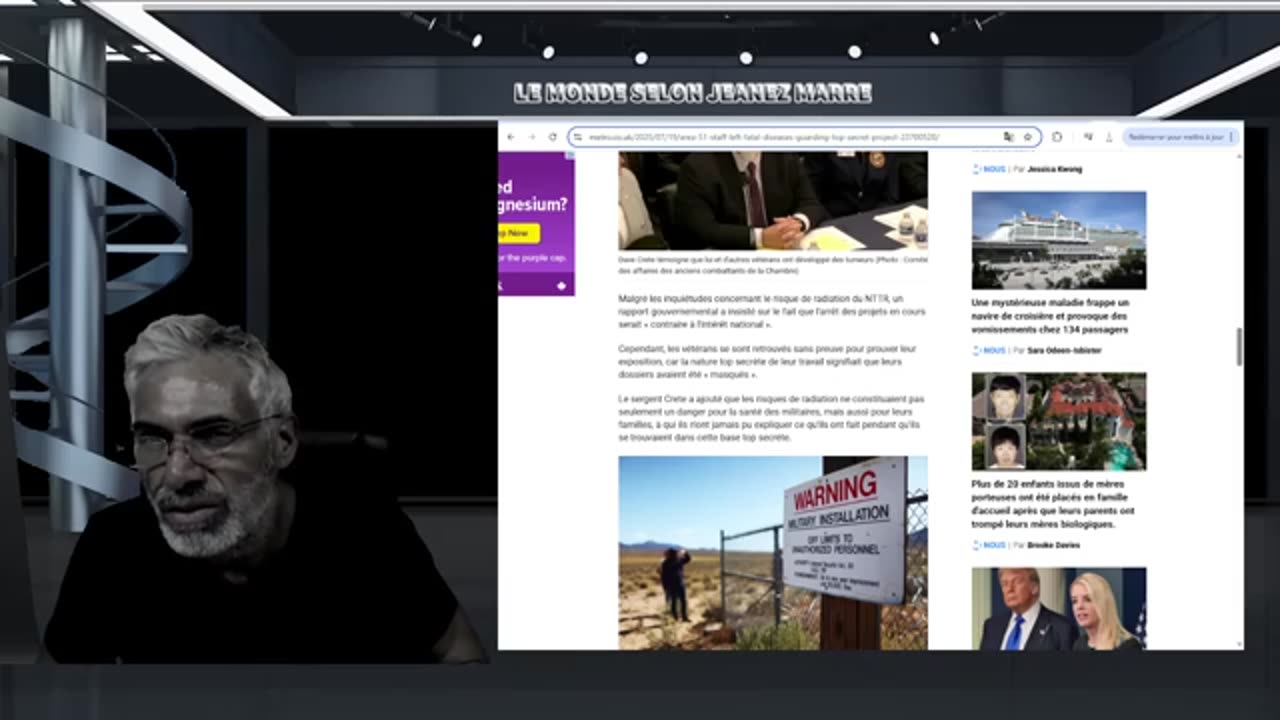Open Chrome three-dot menu
1280x720 pixels.
click(x=1231, y=137)
